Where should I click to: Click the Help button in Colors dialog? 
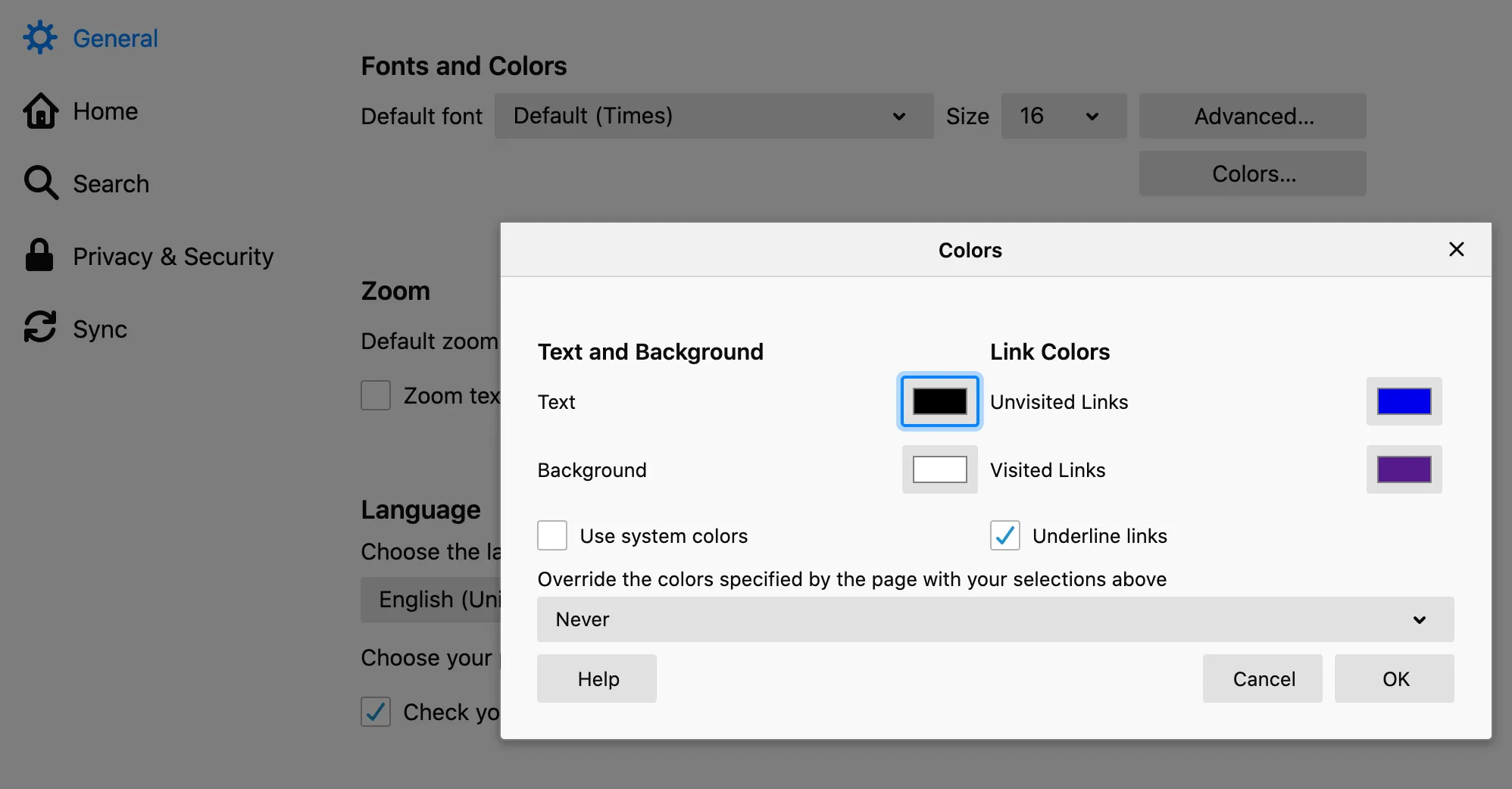[597, 678]
